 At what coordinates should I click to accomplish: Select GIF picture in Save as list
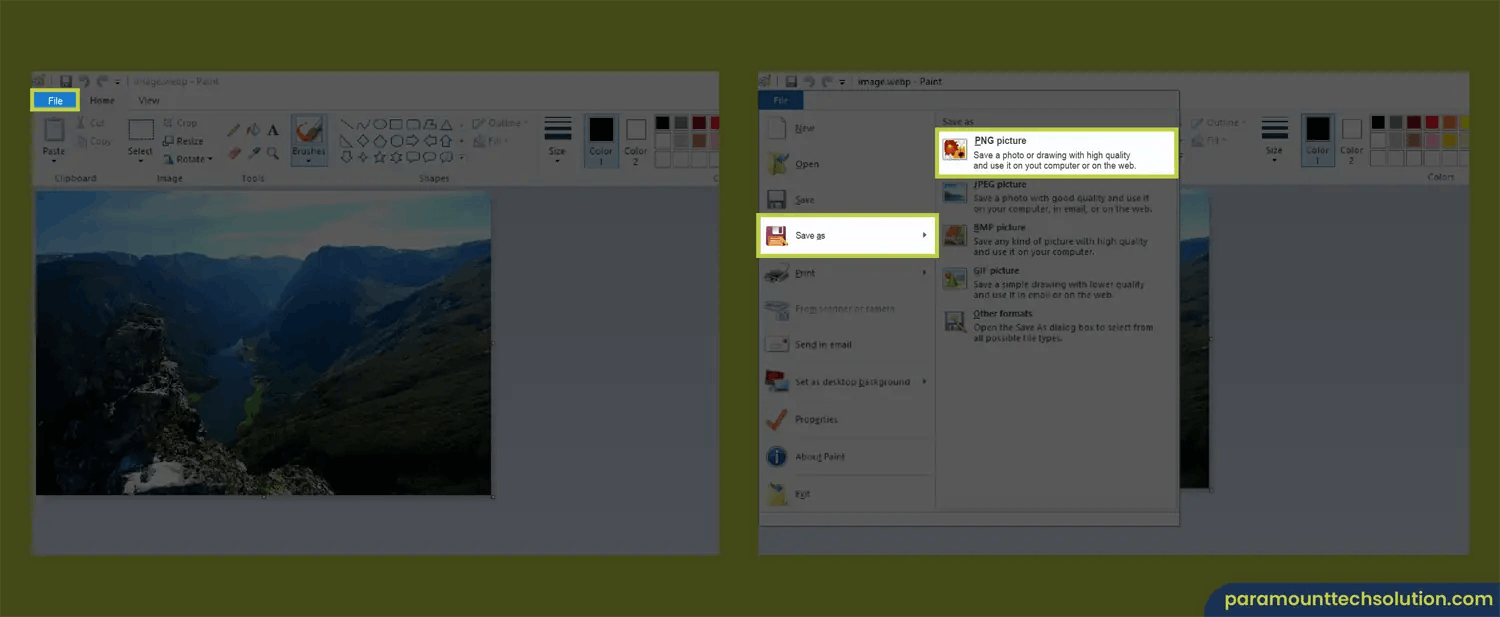[1057, 283]
